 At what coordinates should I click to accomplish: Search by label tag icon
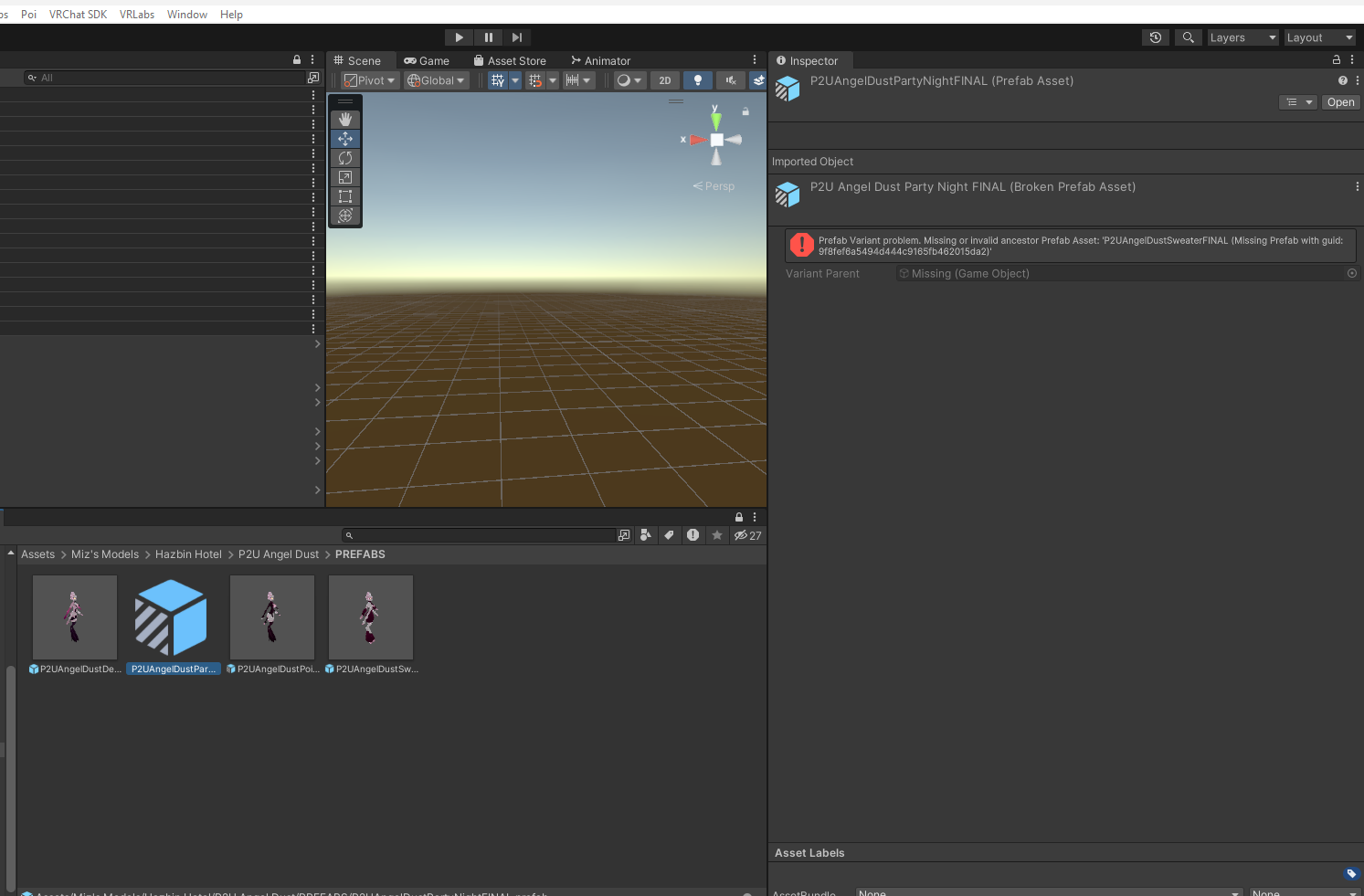point(670,535)
